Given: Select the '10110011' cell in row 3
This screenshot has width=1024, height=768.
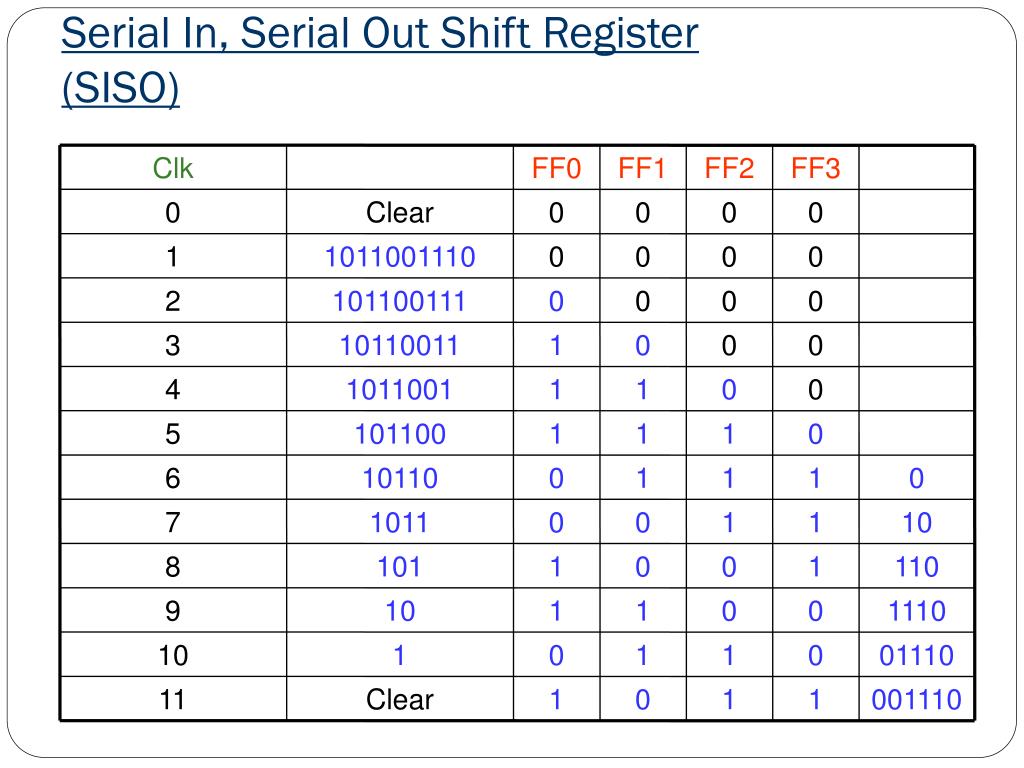Looking at the screenshot, I should (x=400, y=345).
